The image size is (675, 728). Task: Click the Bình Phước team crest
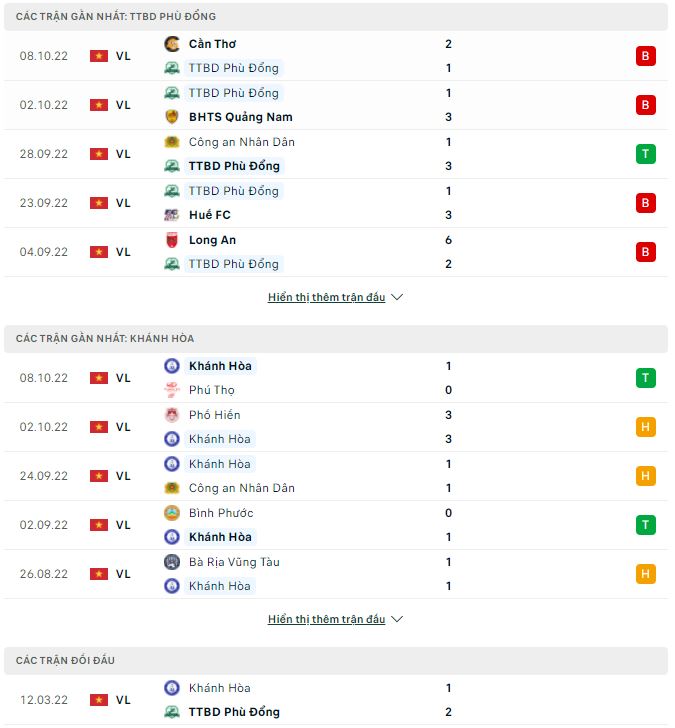[172, 513]
